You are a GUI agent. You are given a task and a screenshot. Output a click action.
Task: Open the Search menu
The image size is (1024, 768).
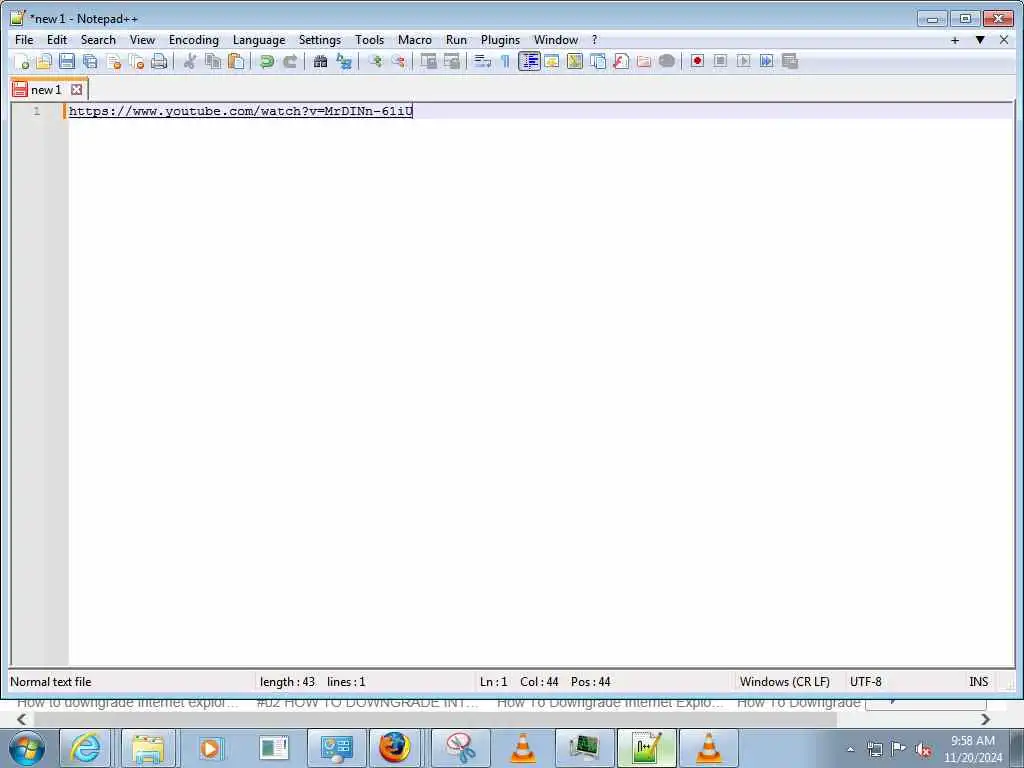[98, 40]
